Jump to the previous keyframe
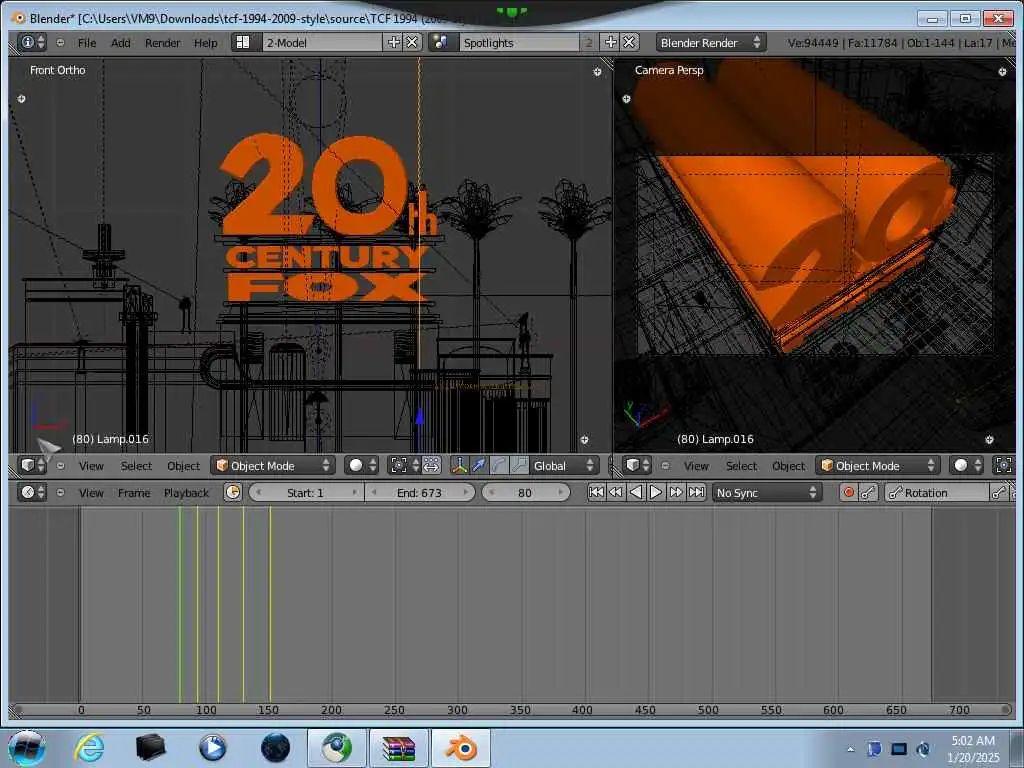The image size is (1024, 768). pyautogui.click(x=615, y=492)
